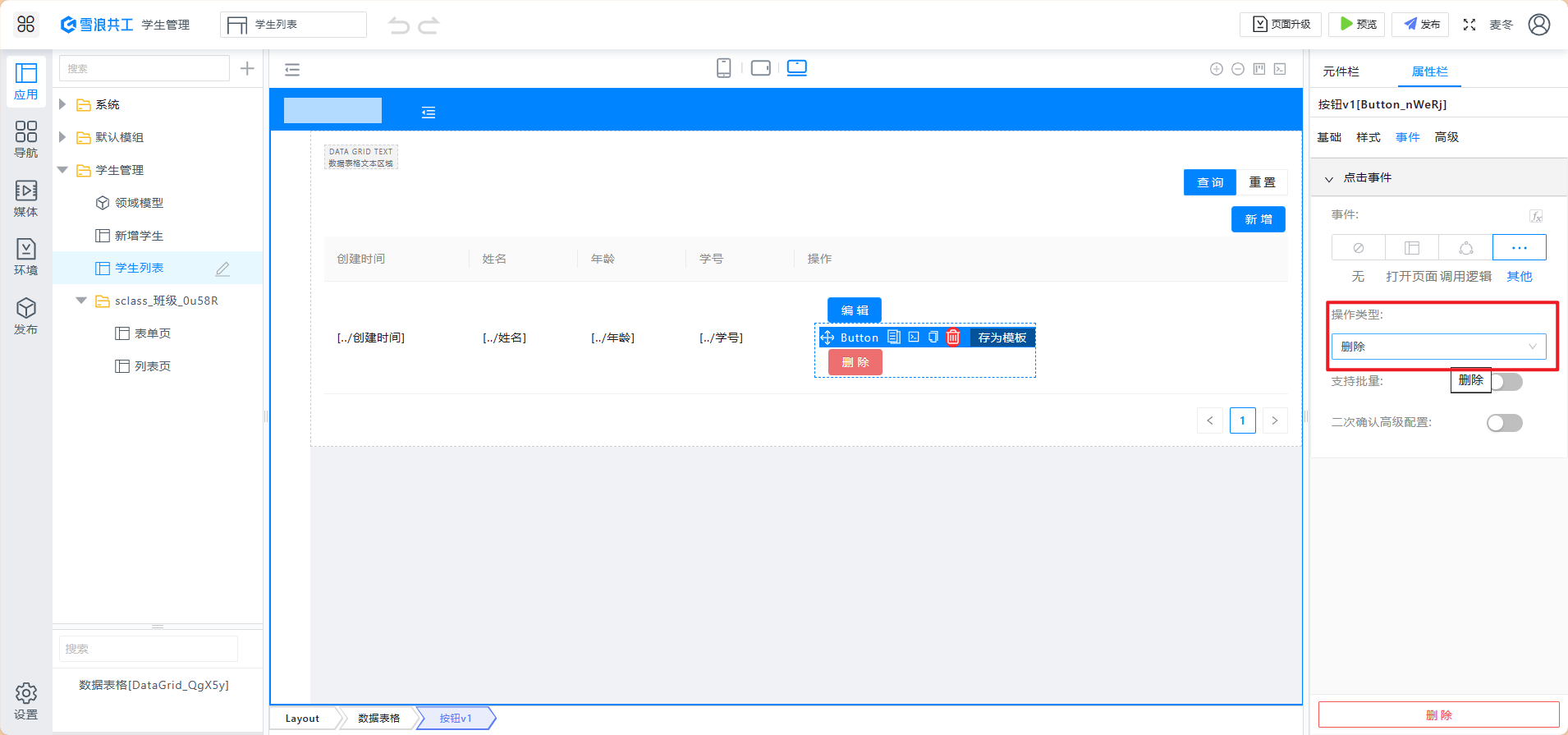Open the 学生列表 page selector

click(x=293, y=25)
